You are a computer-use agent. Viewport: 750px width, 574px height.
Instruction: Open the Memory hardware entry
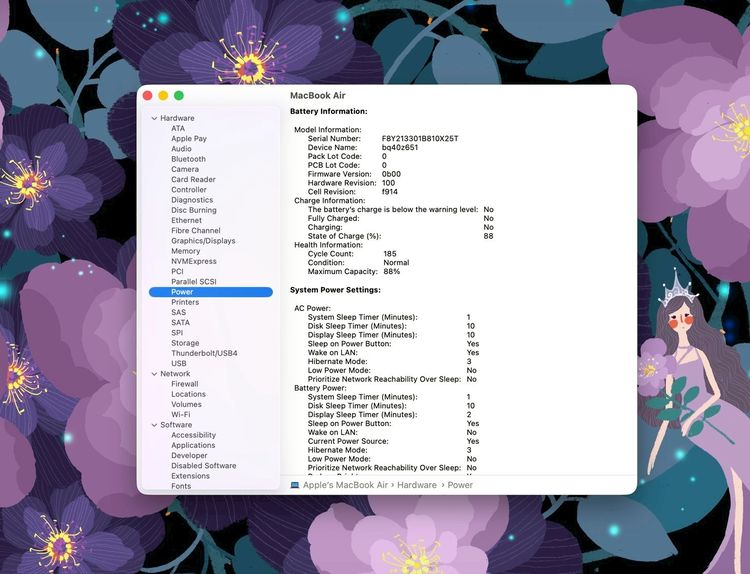(185, 251)
